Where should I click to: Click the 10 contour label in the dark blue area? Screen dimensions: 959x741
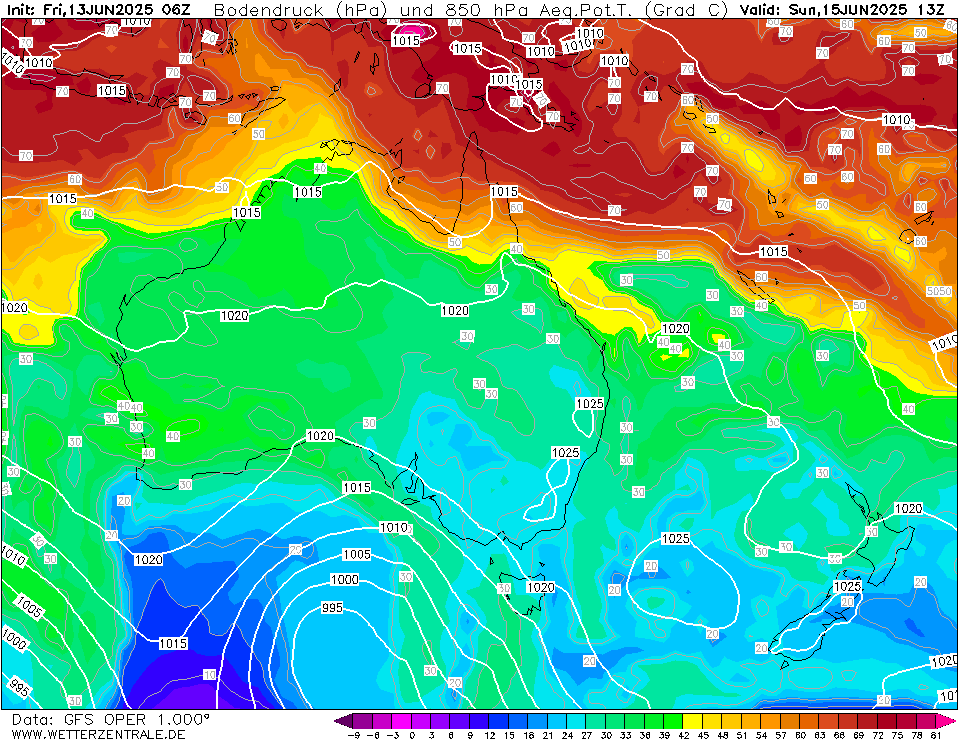210,674
